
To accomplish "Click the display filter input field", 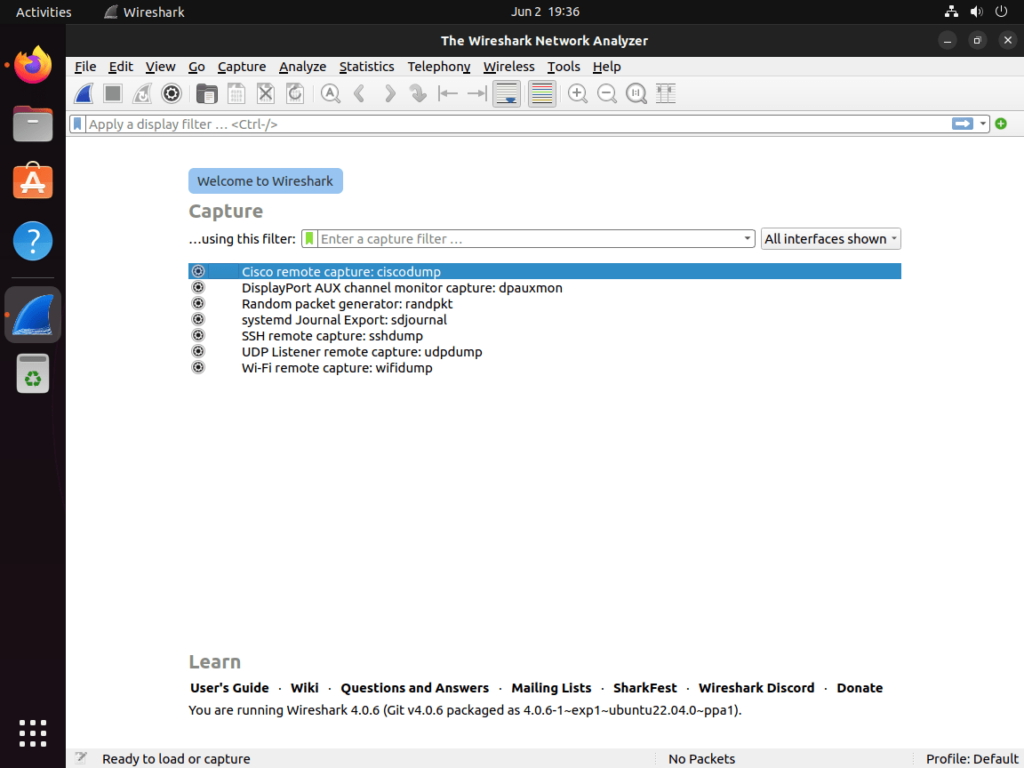I will coord(519,124).
